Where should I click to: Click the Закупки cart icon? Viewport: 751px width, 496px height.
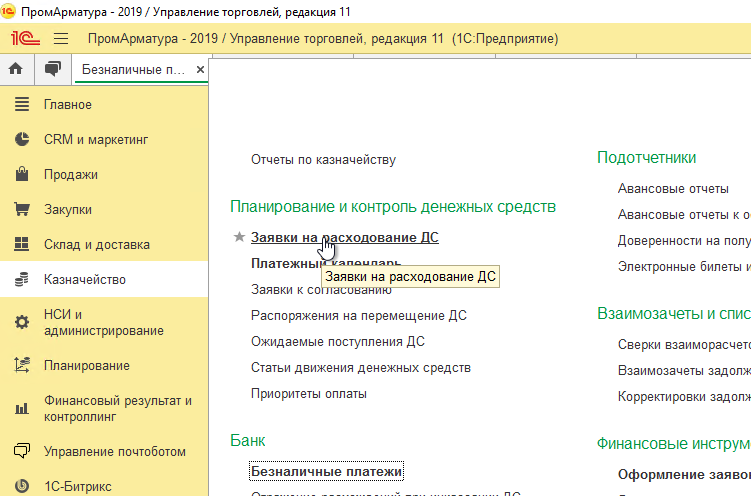tap(22, 209)
